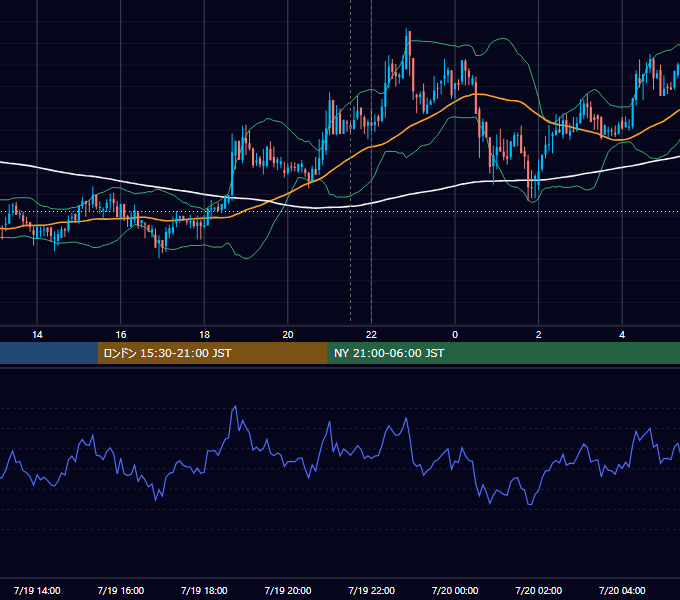680x600 pixels.
Task: Click the NY 21:00-06:00 JST session bar
Action: click(503, 353)
